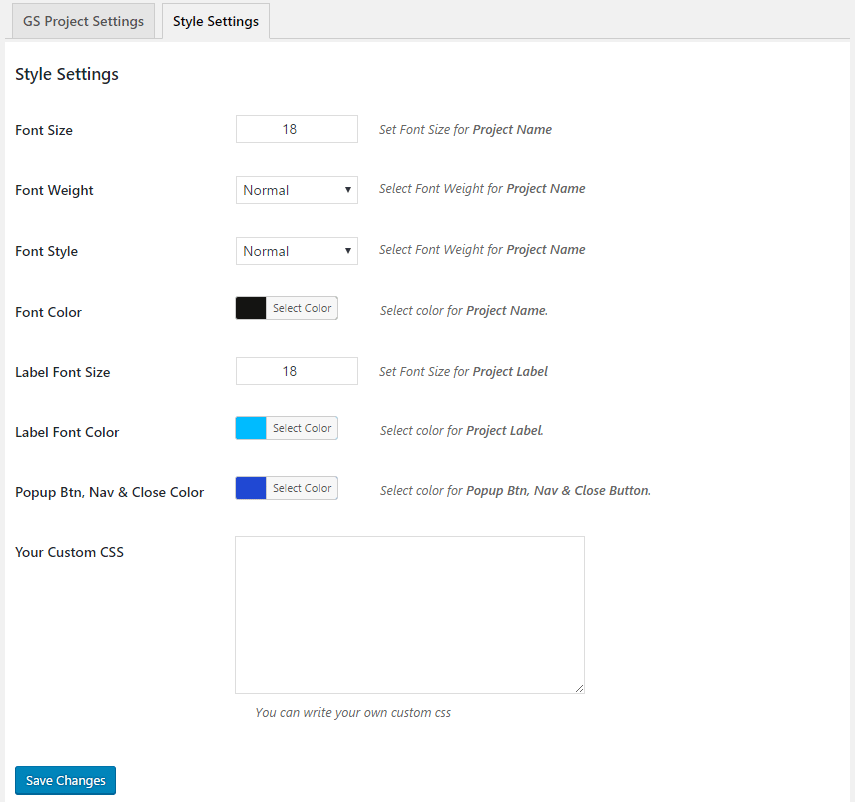Select the Style Settings tab

click(x=215, y=20)
